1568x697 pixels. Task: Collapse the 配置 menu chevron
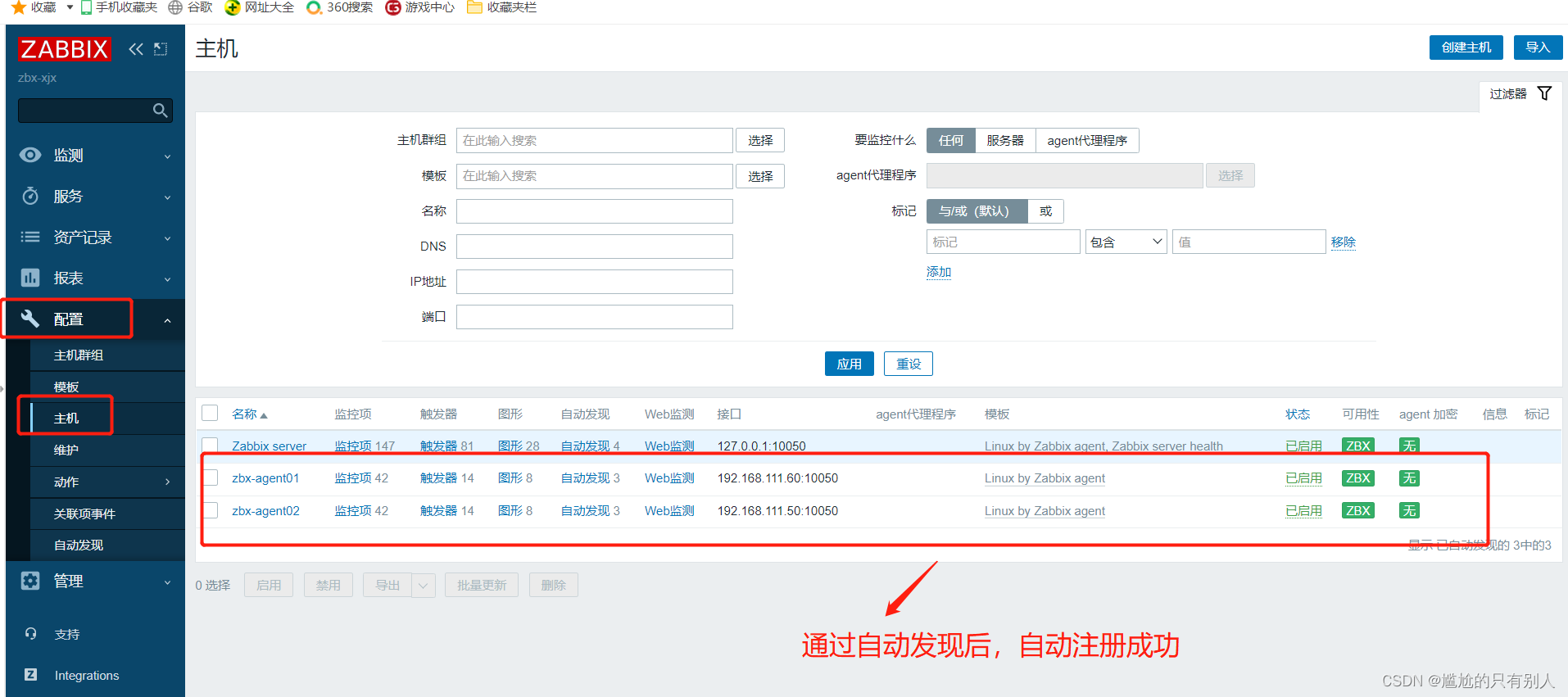click(x=167, y=320)
